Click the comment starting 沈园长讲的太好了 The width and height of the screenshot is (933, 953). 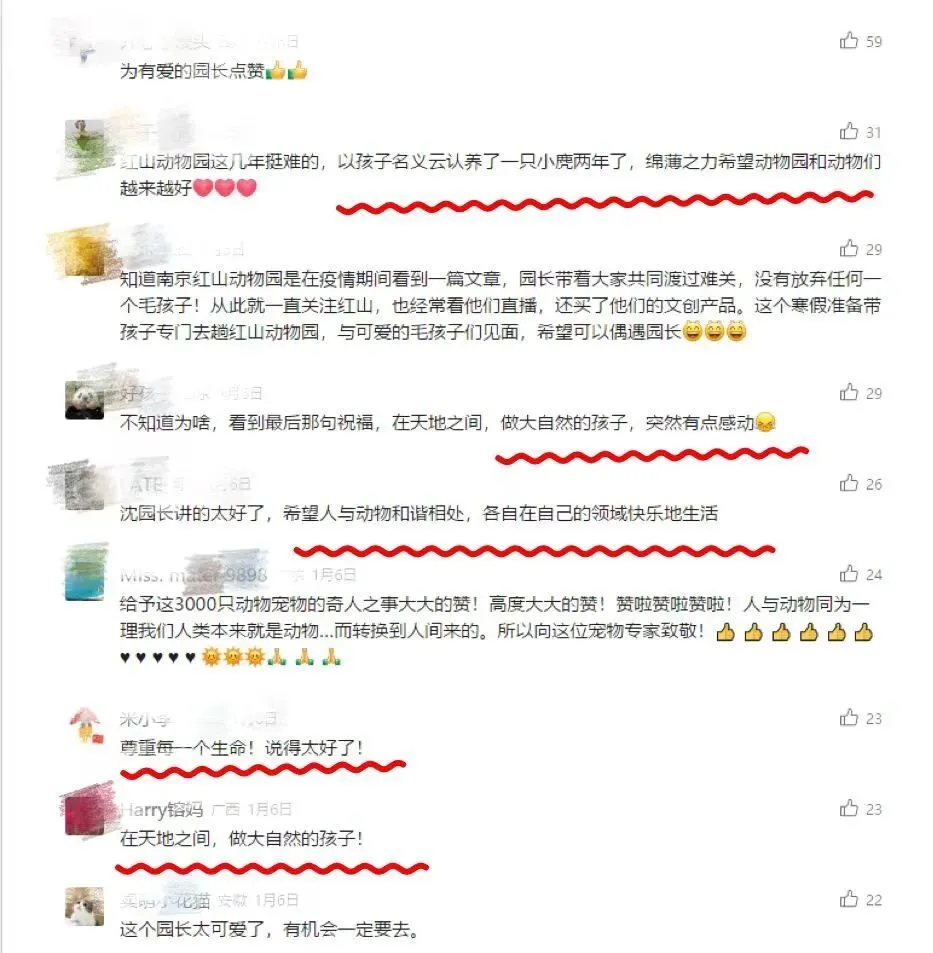point(419,514)
